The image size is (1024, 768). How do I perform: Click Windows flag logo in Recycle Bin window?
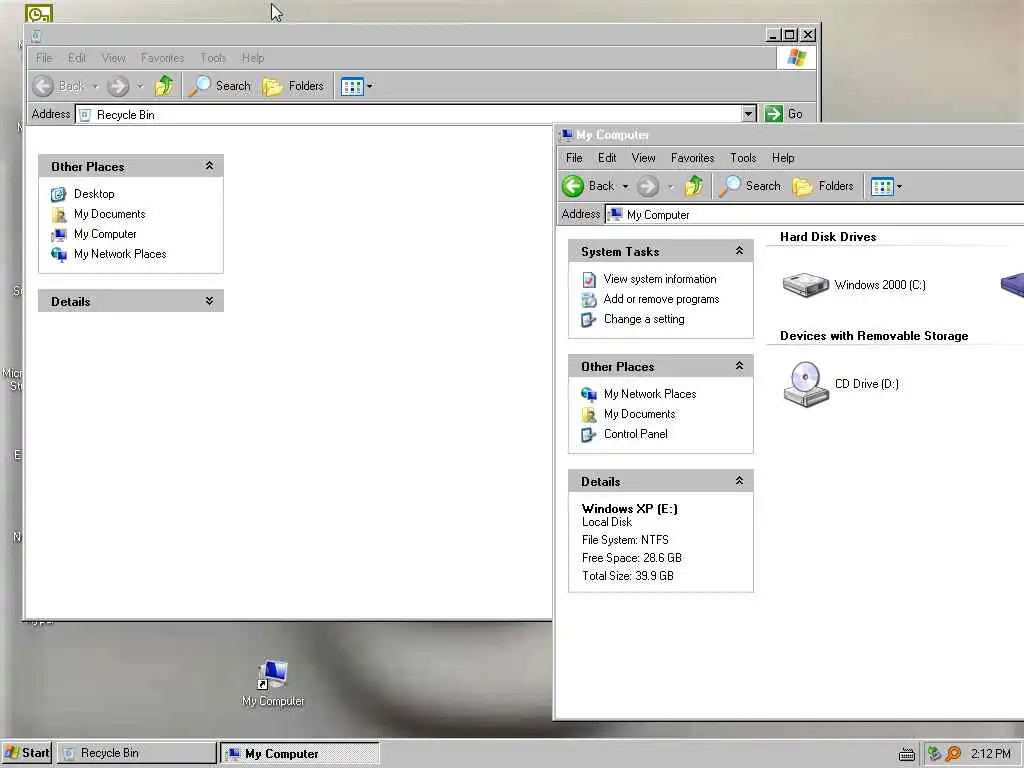click(x=797, y=57)
